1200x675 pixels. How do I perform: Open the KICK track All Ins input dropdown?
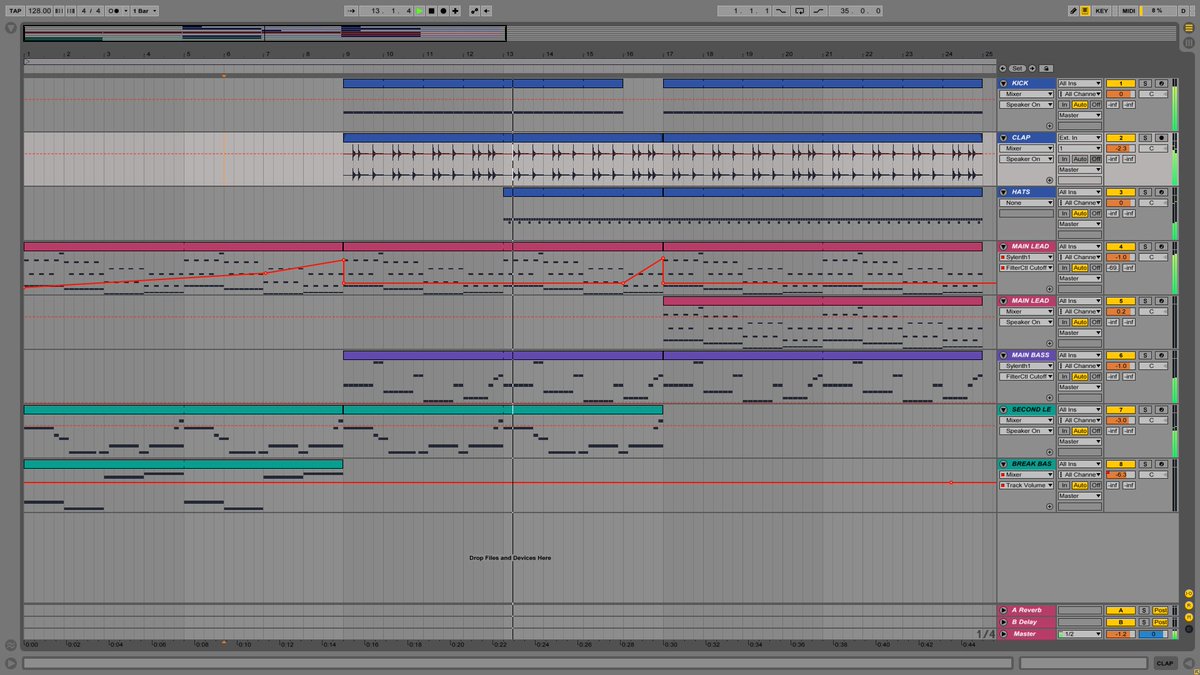tap(1080, 82)
